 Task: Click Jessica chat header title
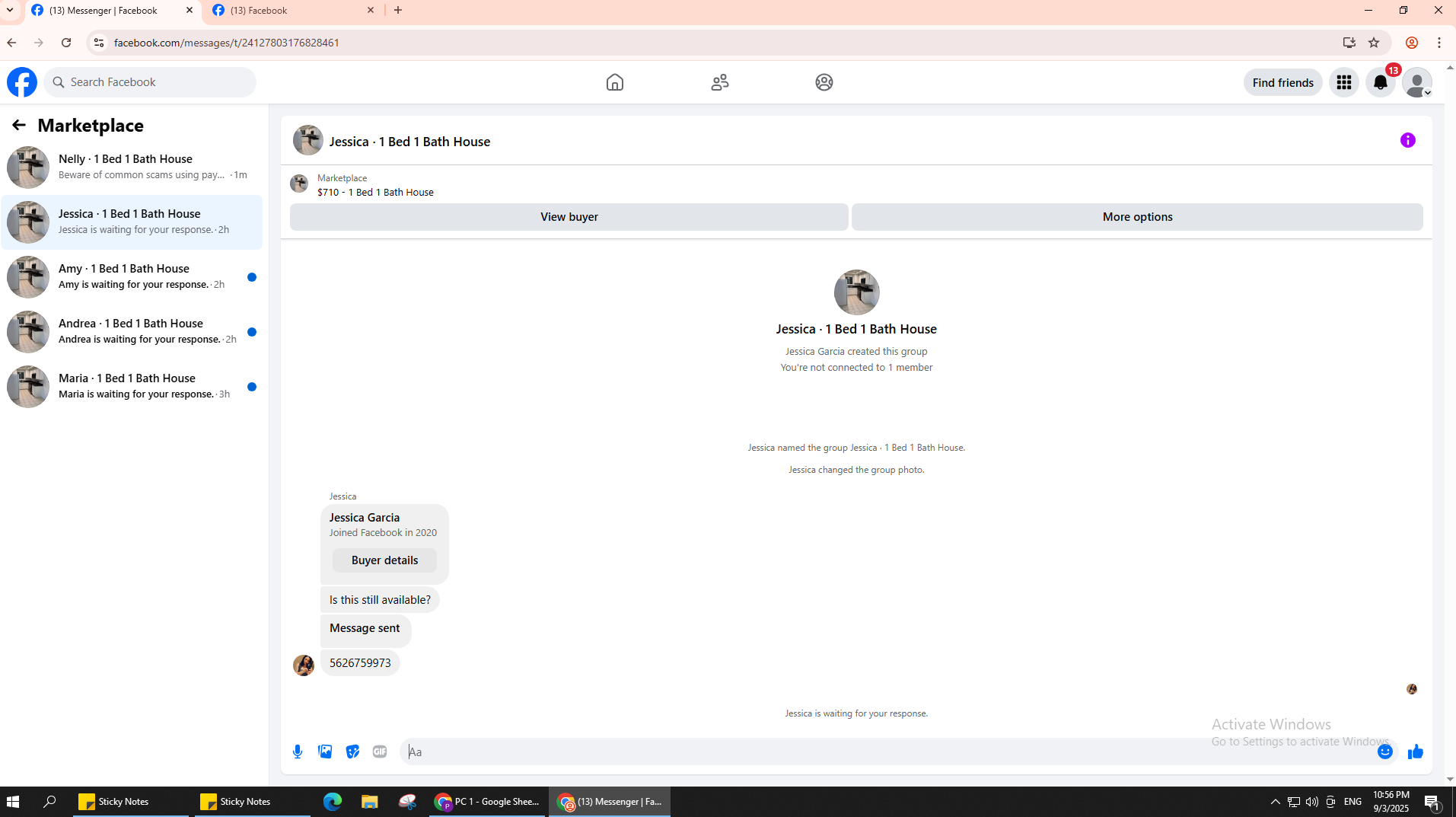(x=409, y=142)
